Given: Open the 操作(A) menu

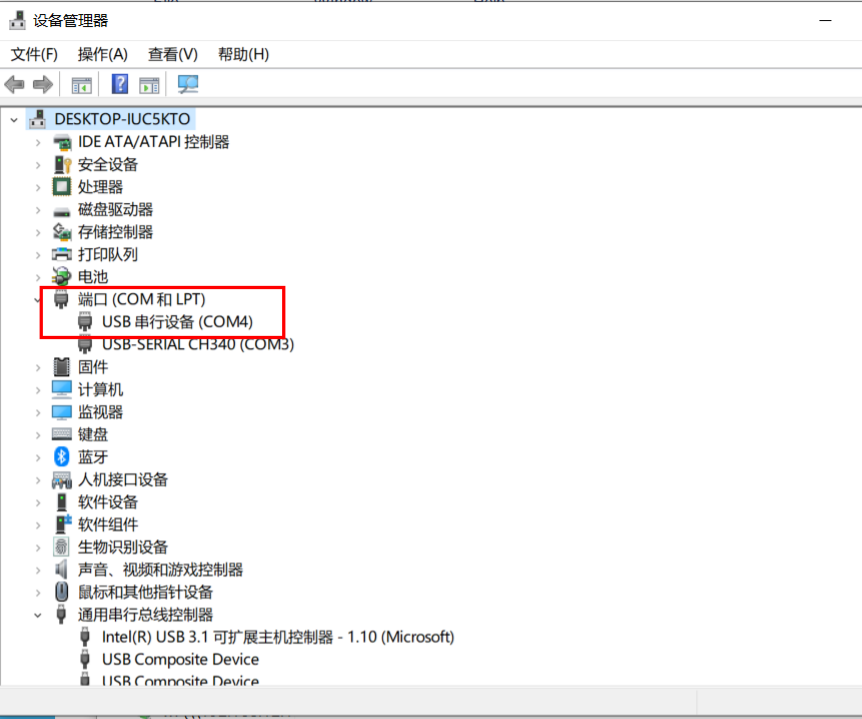Looking at the screenshot, I should (x=102, y=54).
